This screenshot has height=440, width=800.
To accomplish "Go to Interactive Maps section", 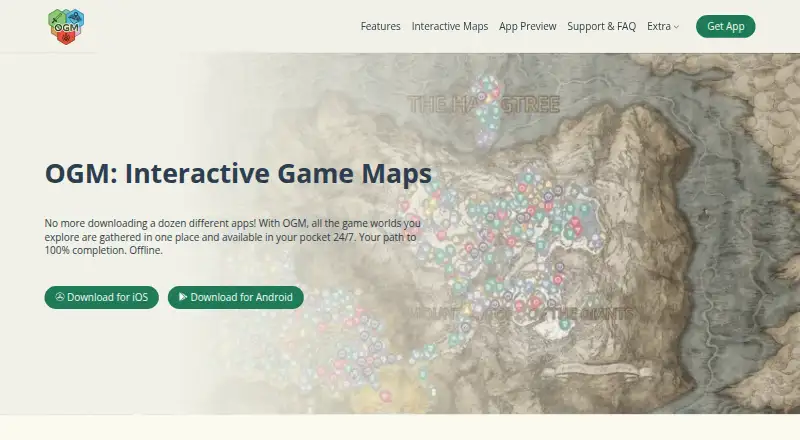I will (x=449, y=27).
